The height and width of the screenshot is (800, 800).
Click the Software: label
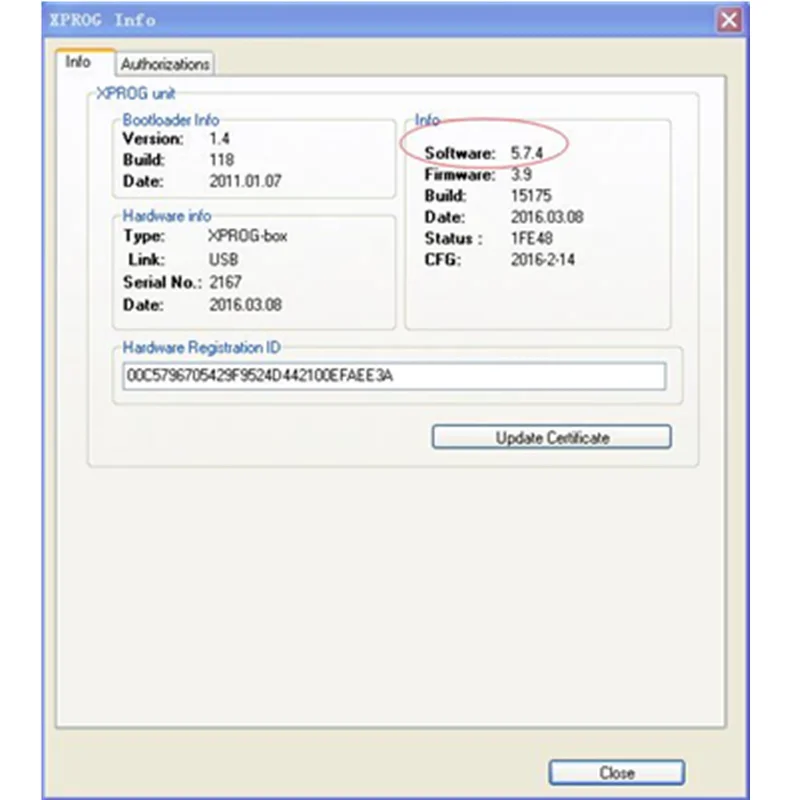[x=460, y=153]
